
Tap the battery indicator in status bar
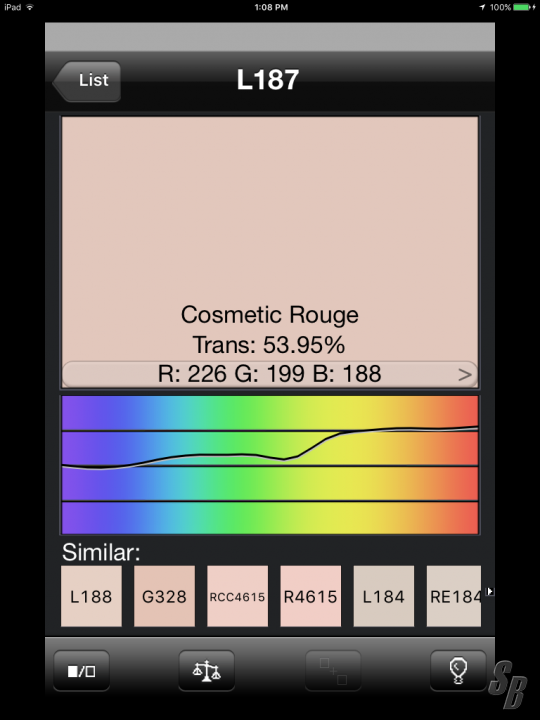pyautogui.click(x=524, y=7)
